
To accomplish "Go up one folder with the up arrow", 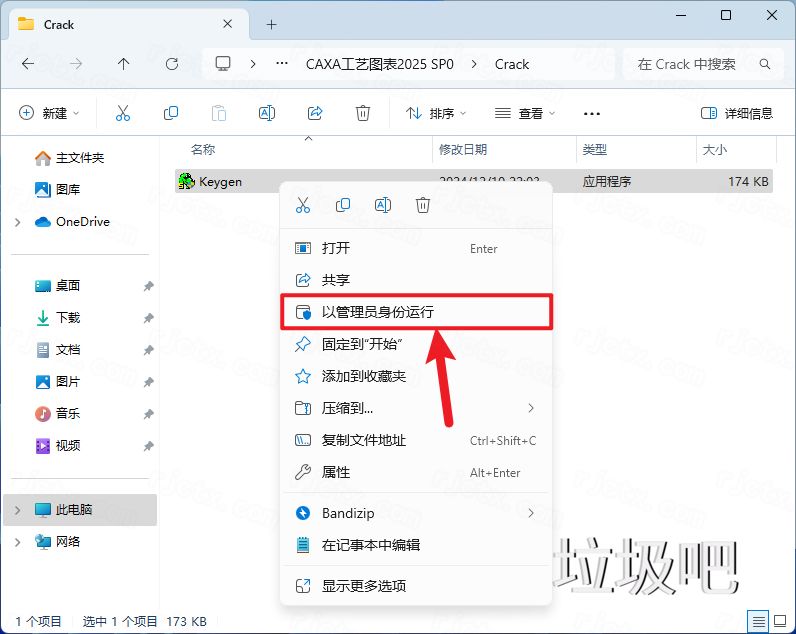I will click(123, 64).
